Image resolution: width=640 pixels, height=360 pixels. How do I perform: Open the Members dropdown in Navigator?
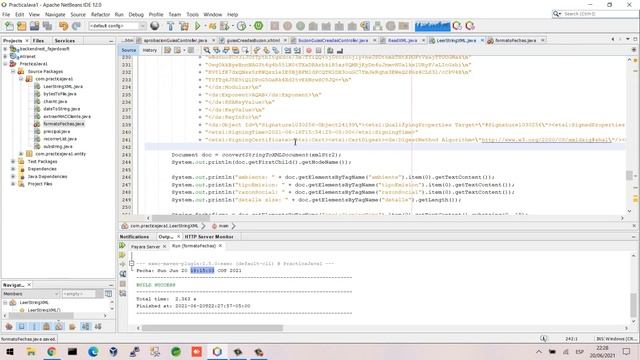(31, 294)
